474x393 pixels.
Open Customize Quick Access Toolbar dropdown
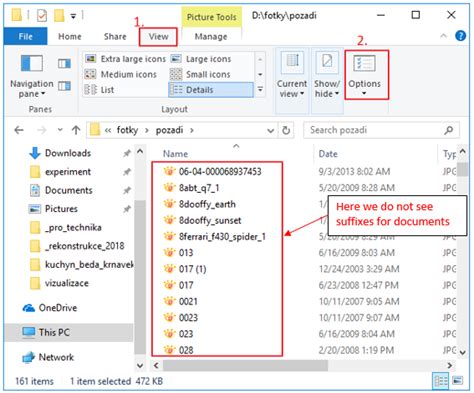[73, 16]
